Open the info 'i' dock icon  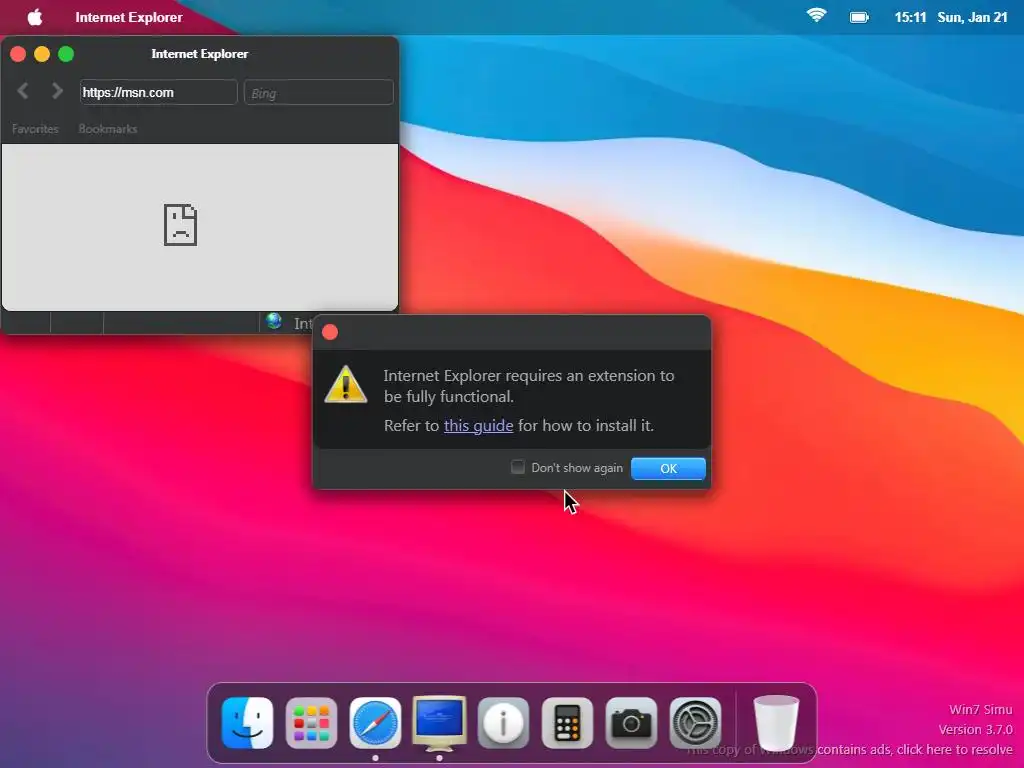pyautogui.click(x=504, y=723)
